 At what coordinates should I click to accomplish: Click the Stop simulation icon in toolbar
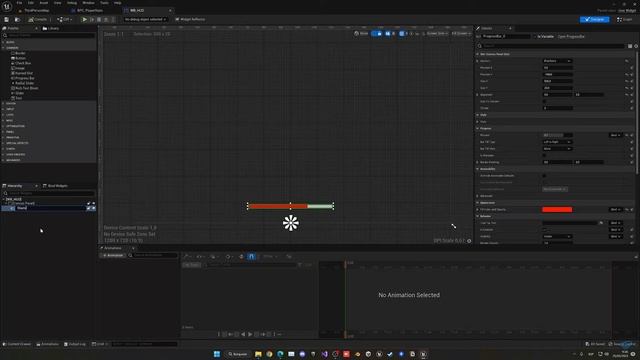point(99,19)
